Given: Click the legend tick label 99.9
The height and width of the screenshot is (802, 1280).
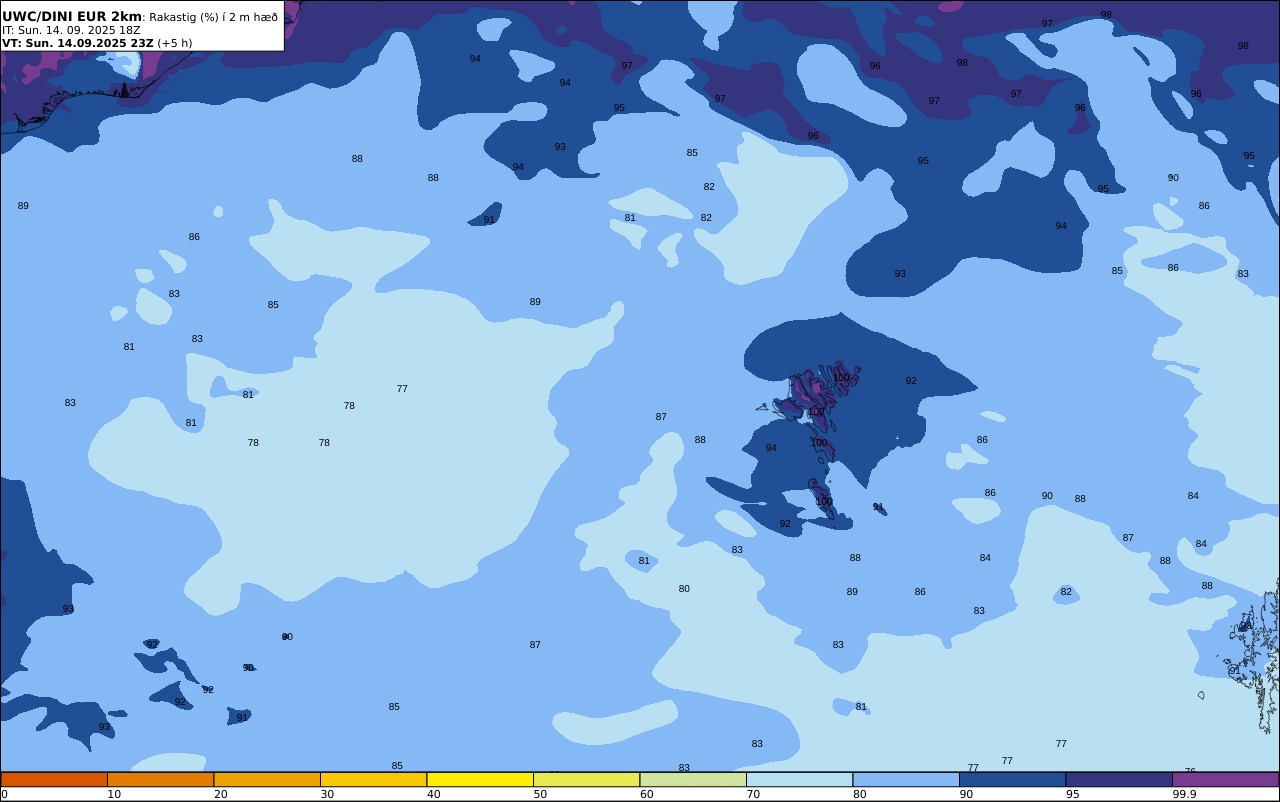Looking at the screenshot, I should [1184, 794].
